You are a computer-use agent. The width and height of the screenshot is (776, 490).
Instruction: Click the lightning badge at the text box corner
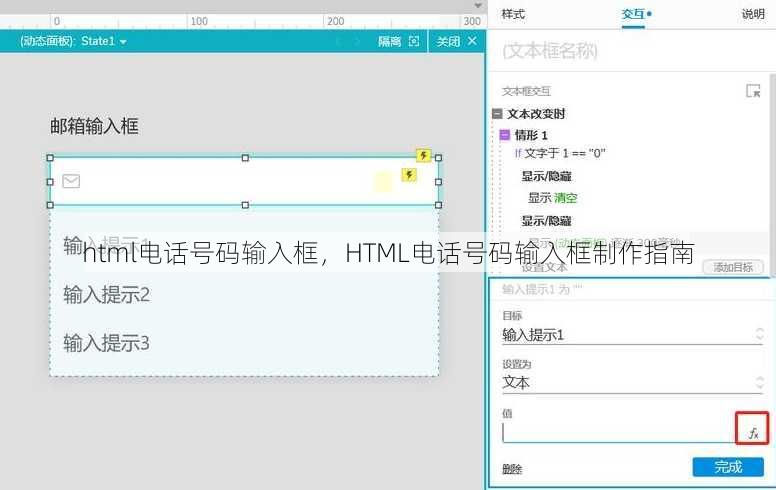pos(423,155)
